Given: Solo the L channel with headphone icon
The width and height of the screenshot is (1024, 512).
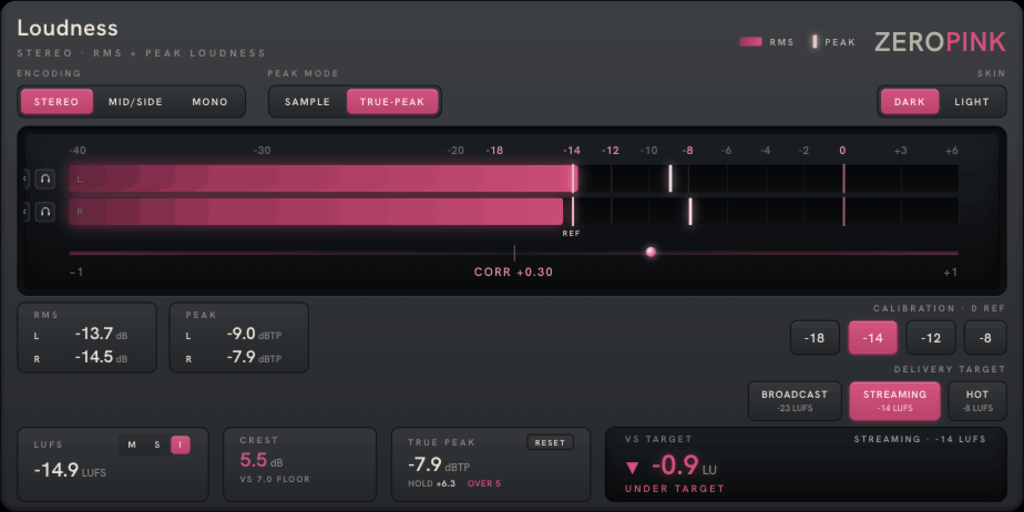Looking at the screenshot, I should point(45,179).
